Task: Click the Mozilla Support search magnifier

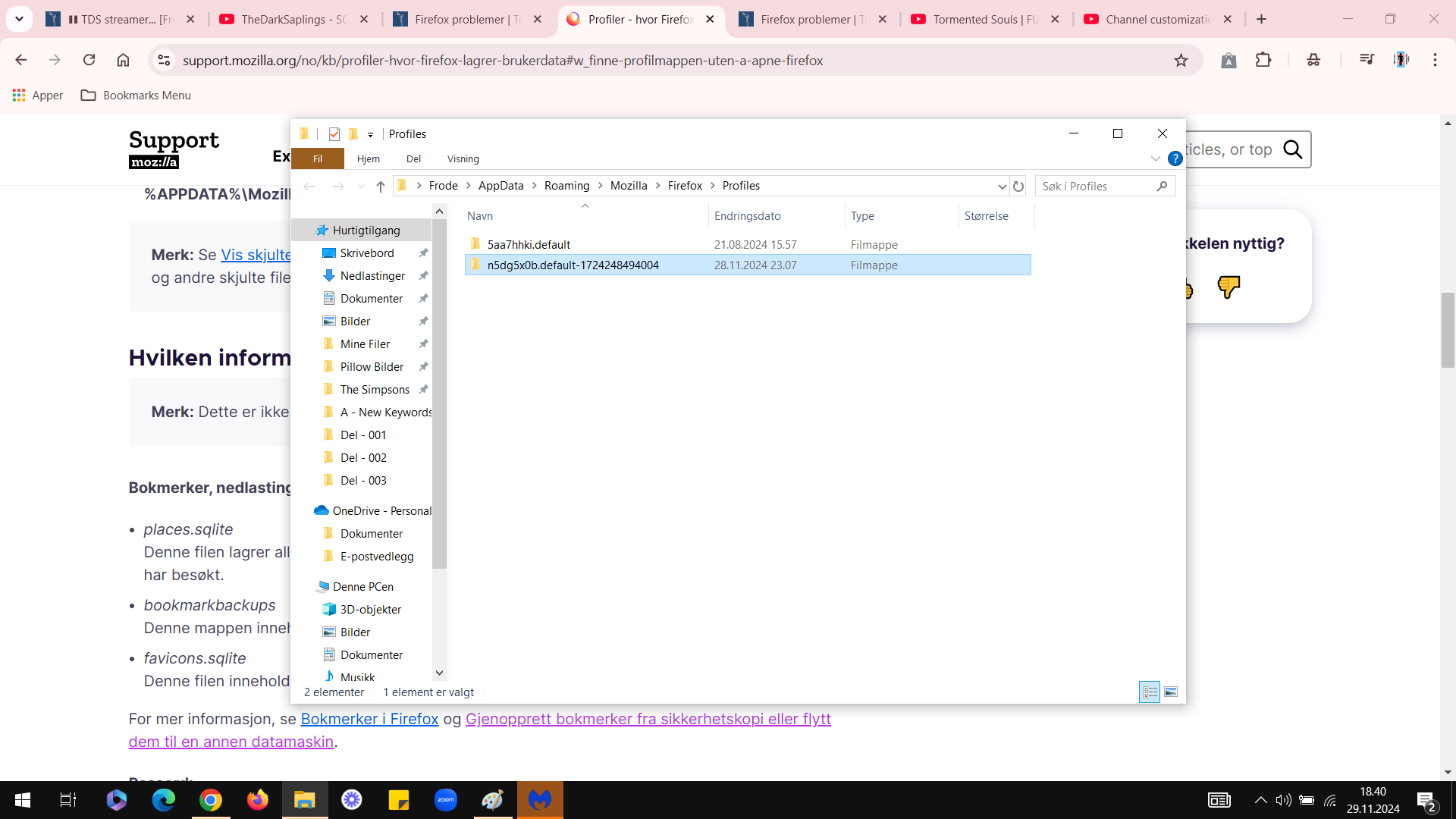Action: click(1292, 149)
